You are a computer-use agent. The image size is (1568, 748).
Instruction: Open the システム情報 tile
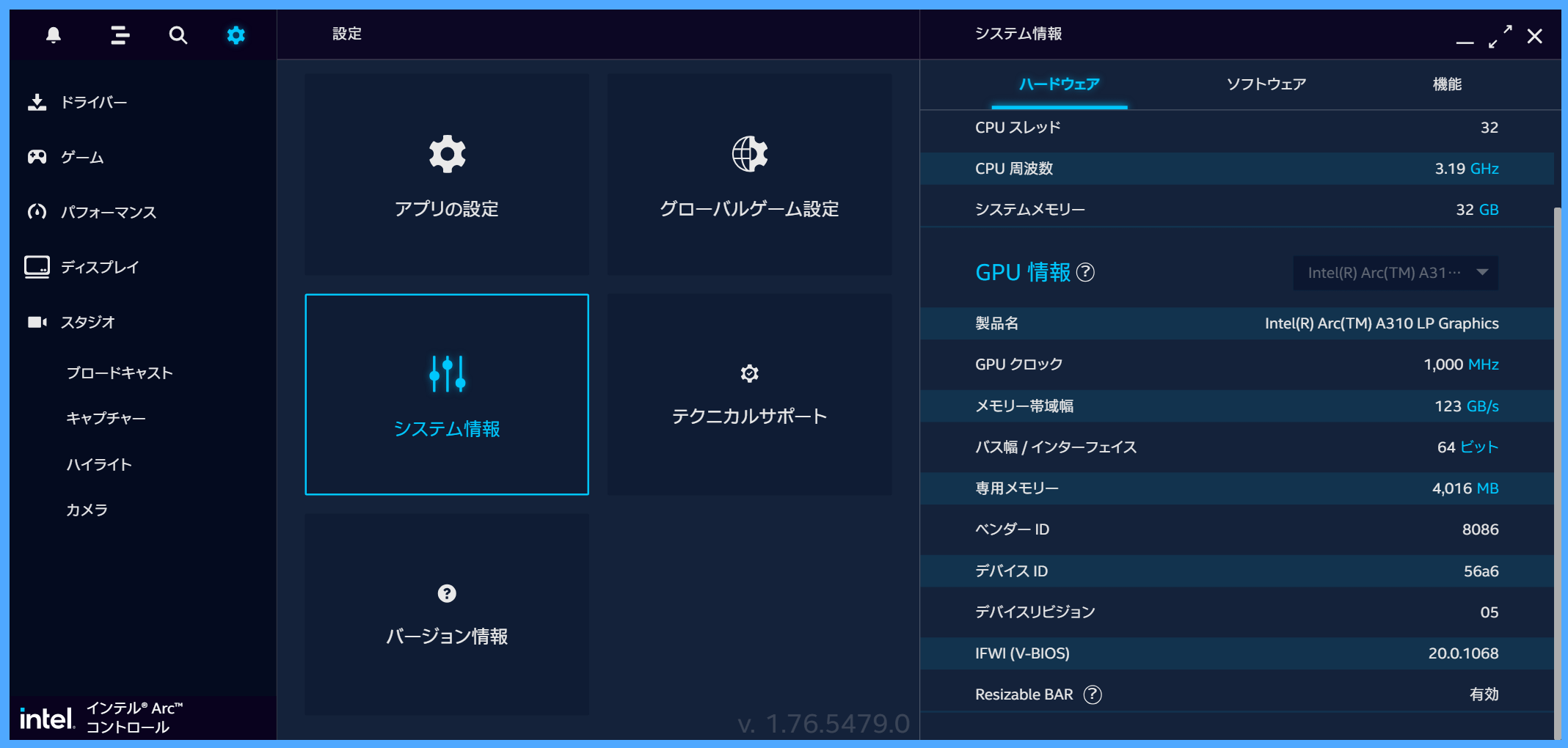point(447,395)
